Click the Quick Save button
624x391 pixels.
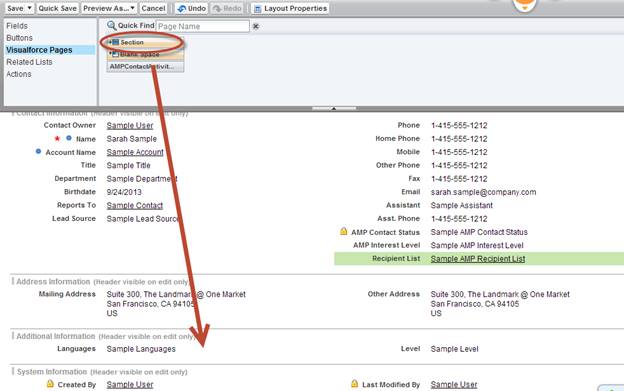(x=57, y=8)
